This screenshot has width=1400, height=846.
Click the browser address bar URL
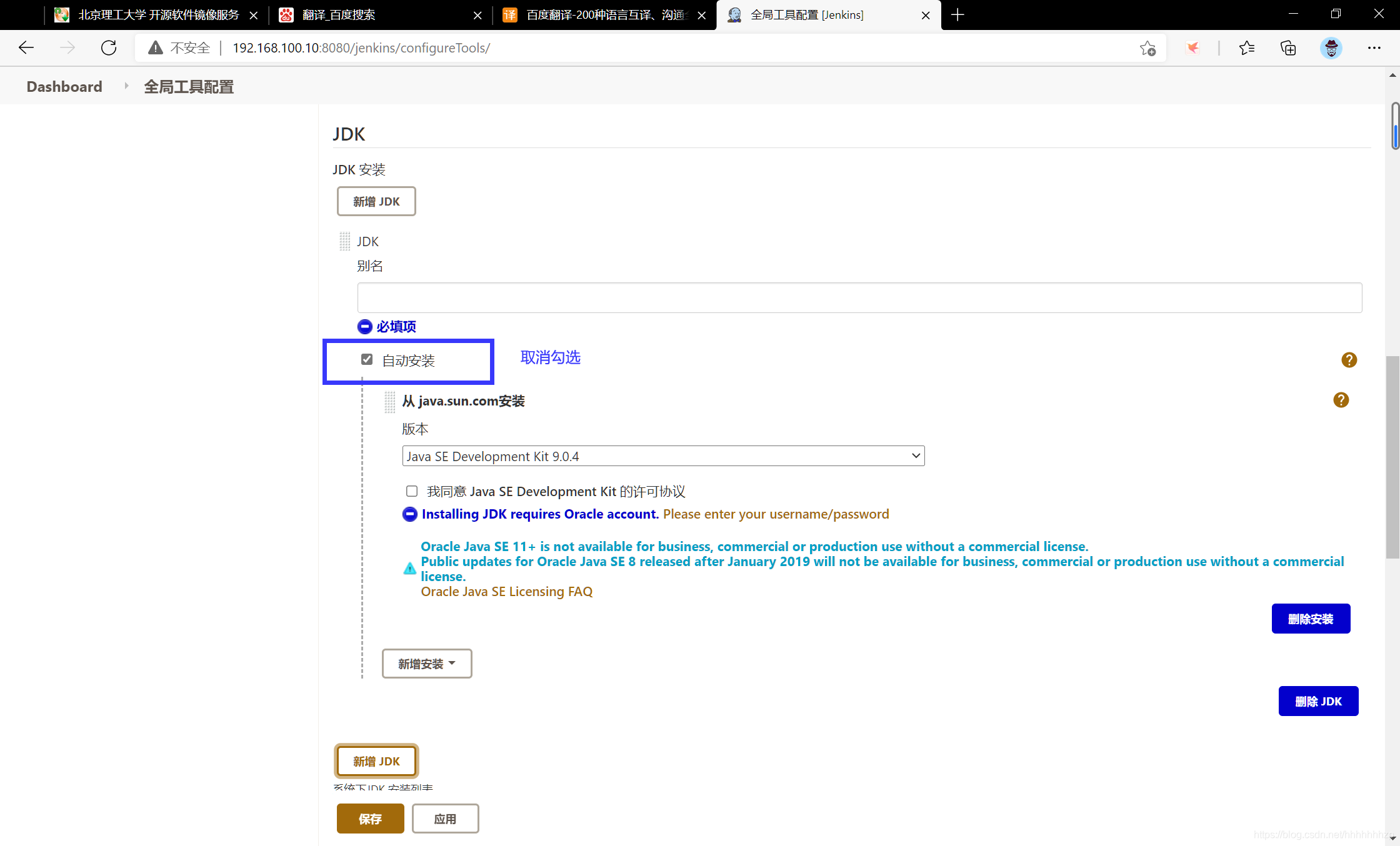point(361,48)
